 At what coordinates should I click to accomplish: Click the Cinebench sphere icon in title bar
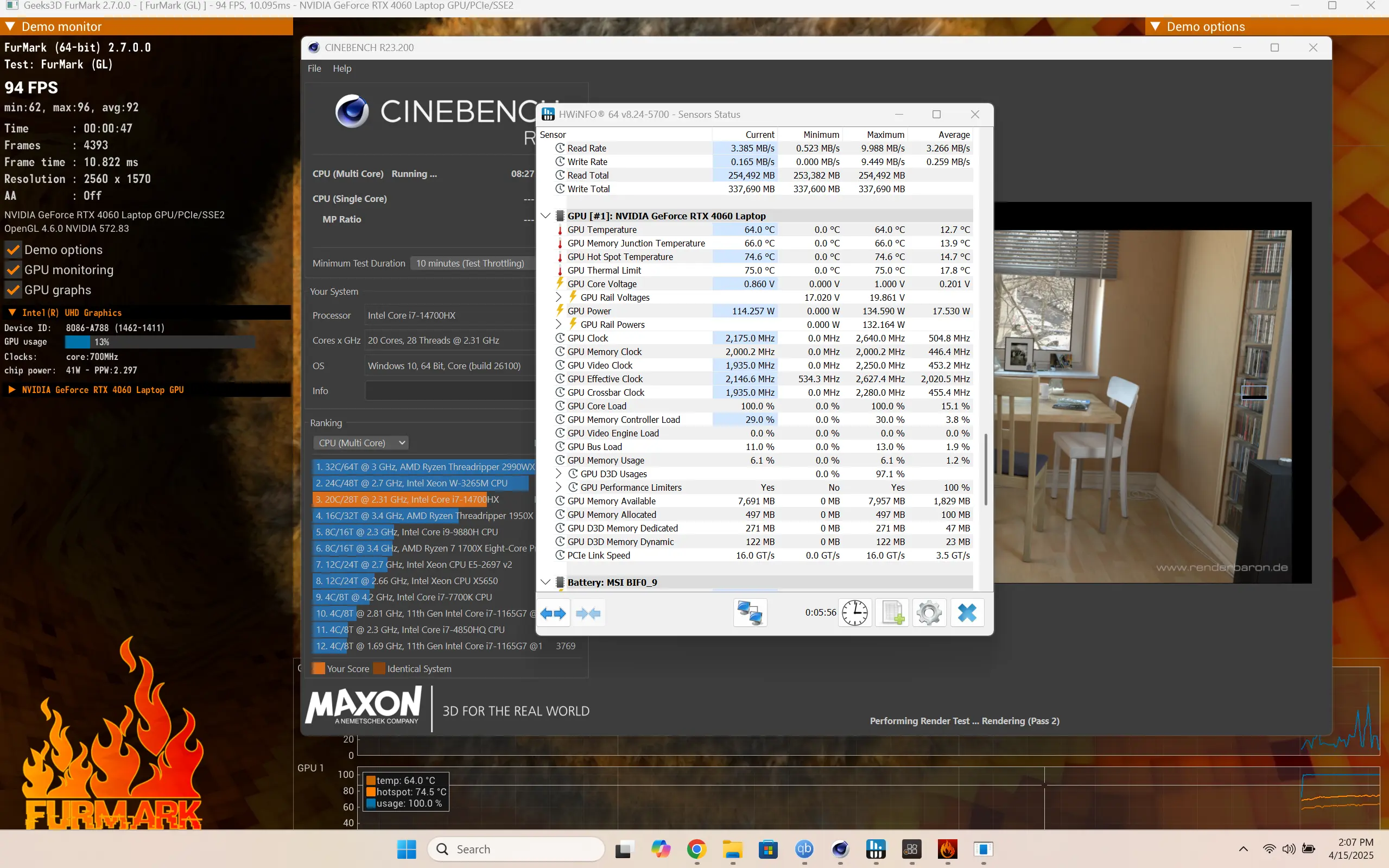coord(313,48)
